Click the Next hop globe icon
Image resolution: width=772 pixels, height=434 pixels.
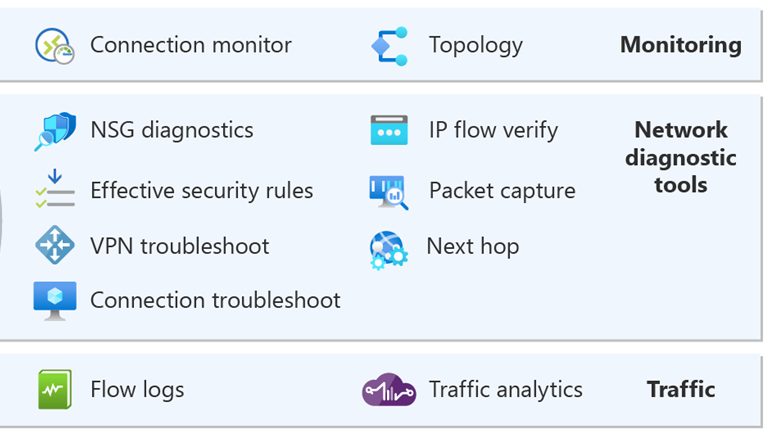pos(388,249)
